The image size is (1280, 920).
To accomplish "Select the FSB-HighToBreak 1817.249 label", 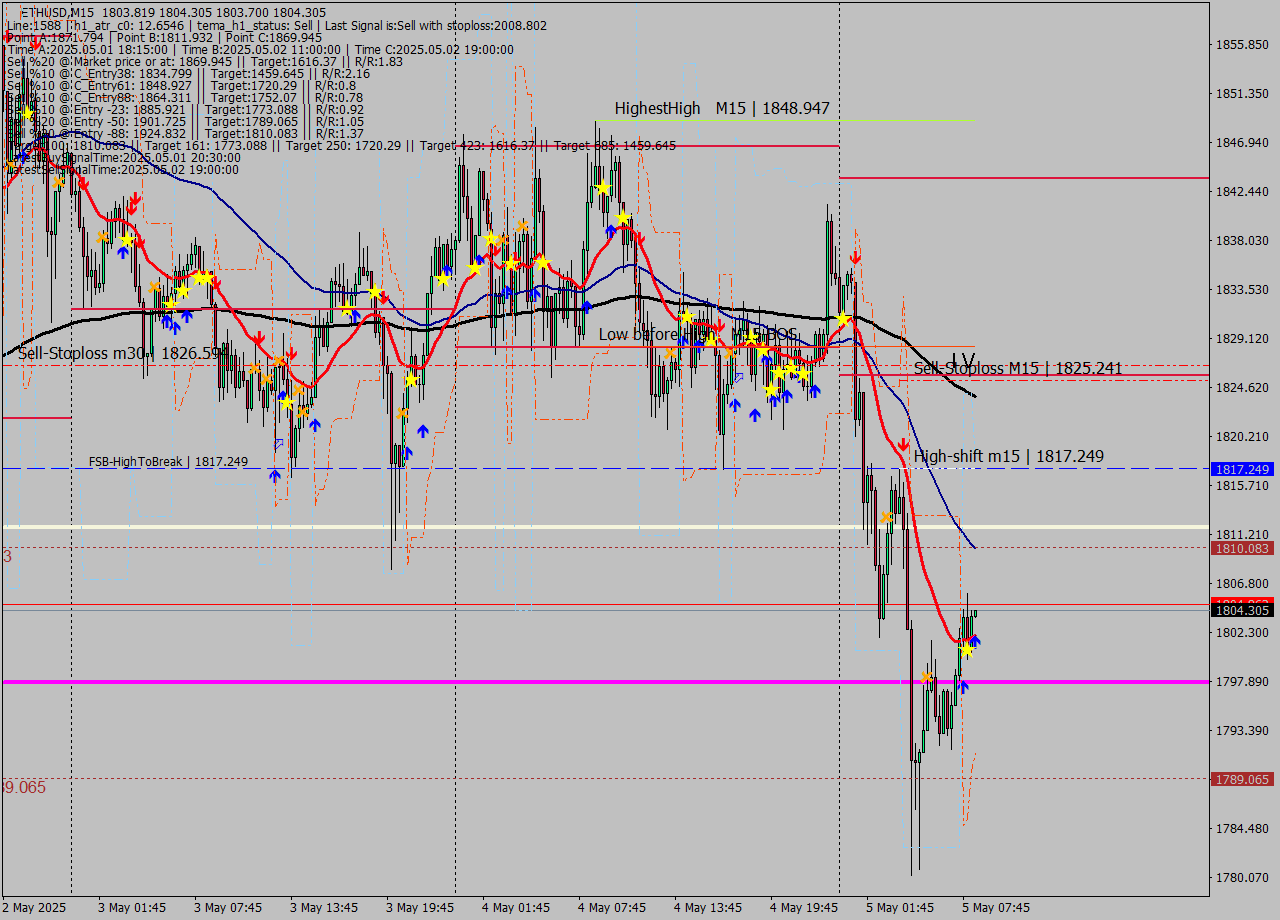I will tap(168, 461).
